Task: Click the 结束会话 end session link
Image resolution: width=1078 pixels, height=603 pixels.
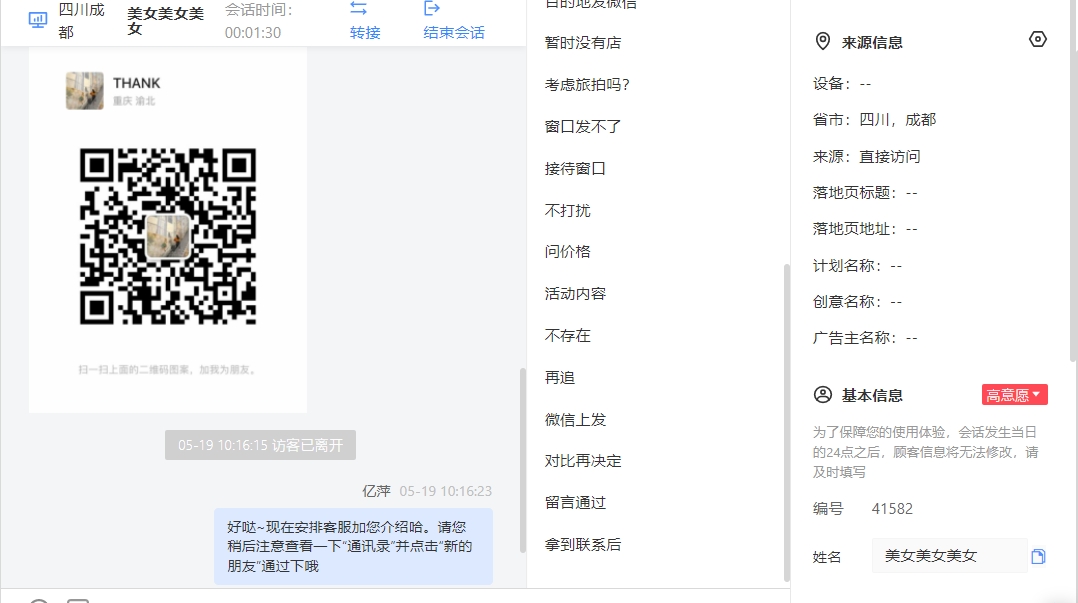Action: [x=454, y=32]
